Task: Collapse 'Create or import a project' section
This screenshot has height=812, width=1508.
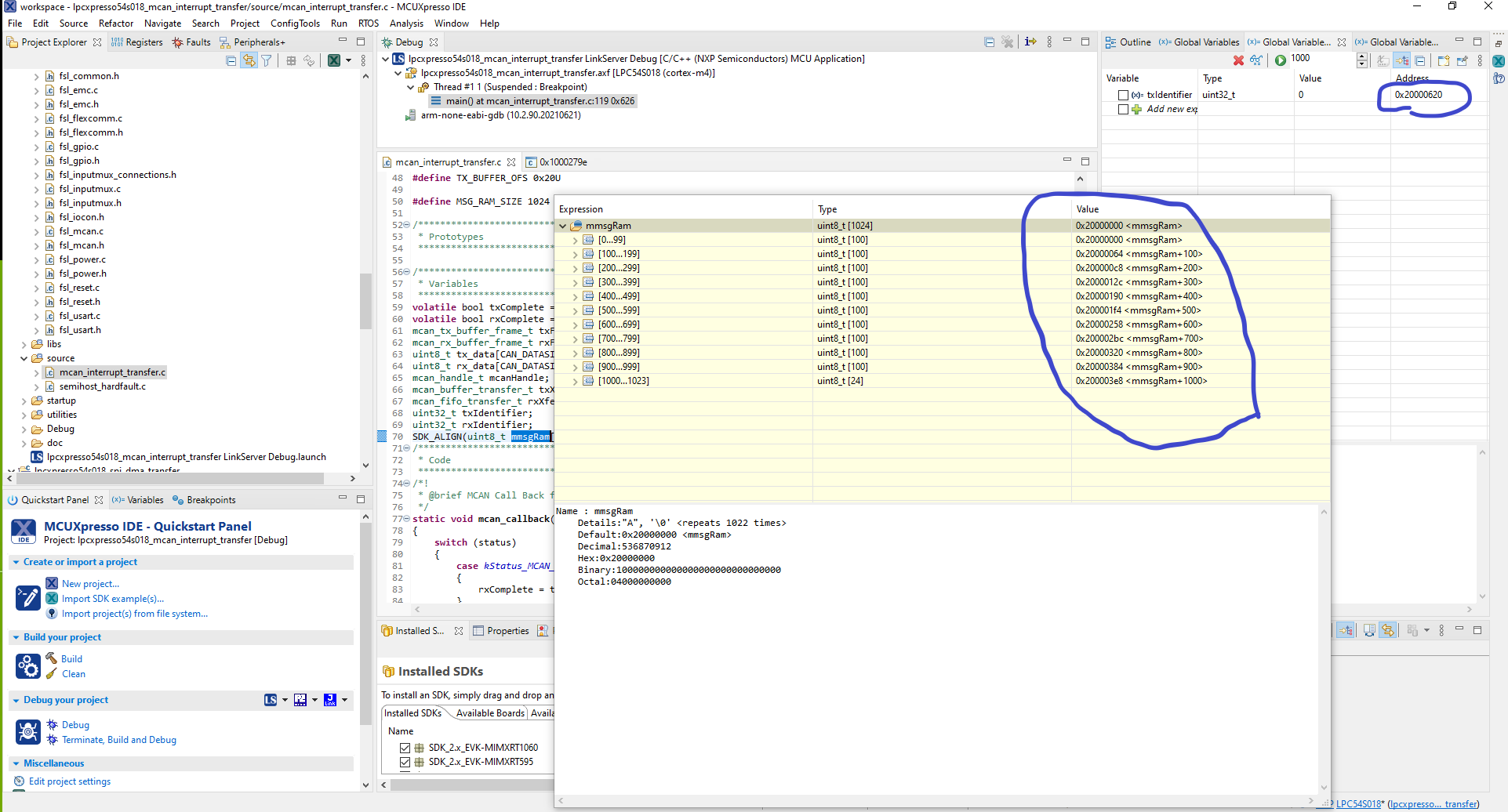Action: point(16,562)
